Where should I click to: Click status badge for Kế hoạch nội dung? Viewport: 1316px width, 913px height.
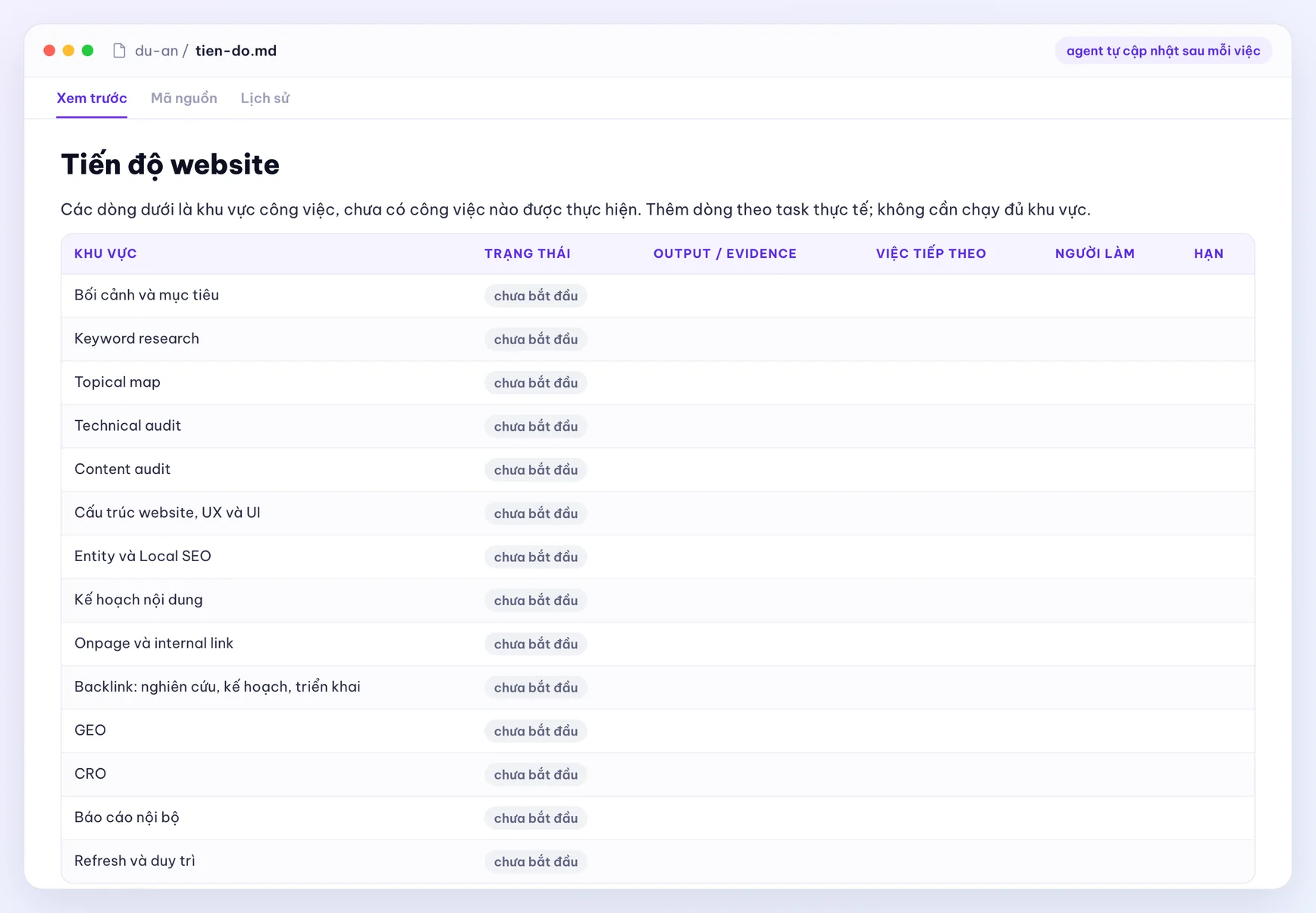coord(536,601)
